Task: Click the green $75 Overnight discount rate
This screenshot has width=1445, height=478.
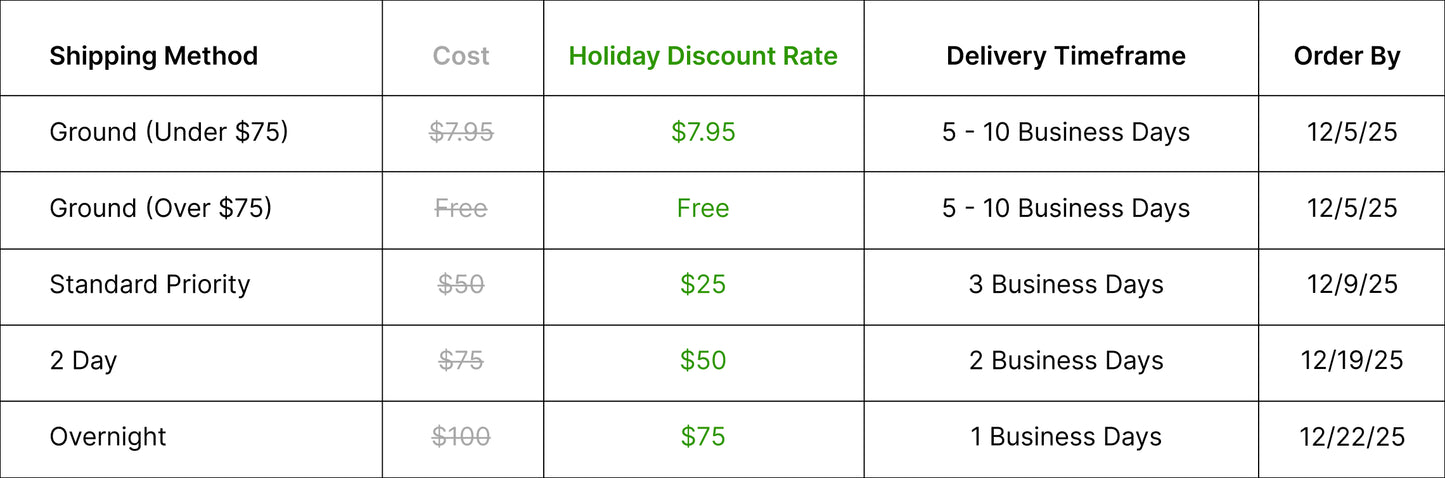Action: pyautogui.click(x=703, y=437)
